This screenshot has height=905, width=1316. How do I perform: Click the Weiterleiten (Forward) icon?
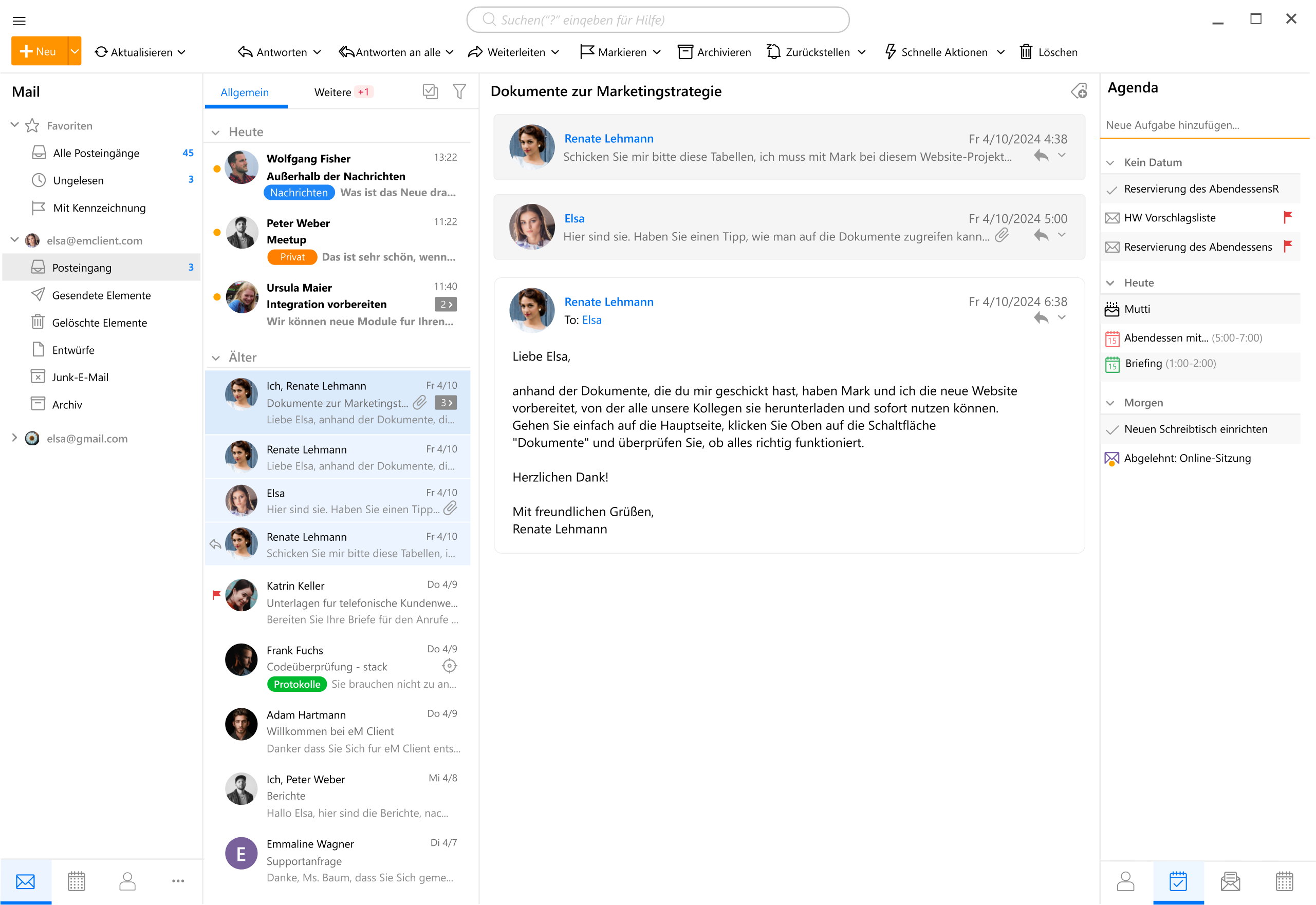tap(477, 52)
